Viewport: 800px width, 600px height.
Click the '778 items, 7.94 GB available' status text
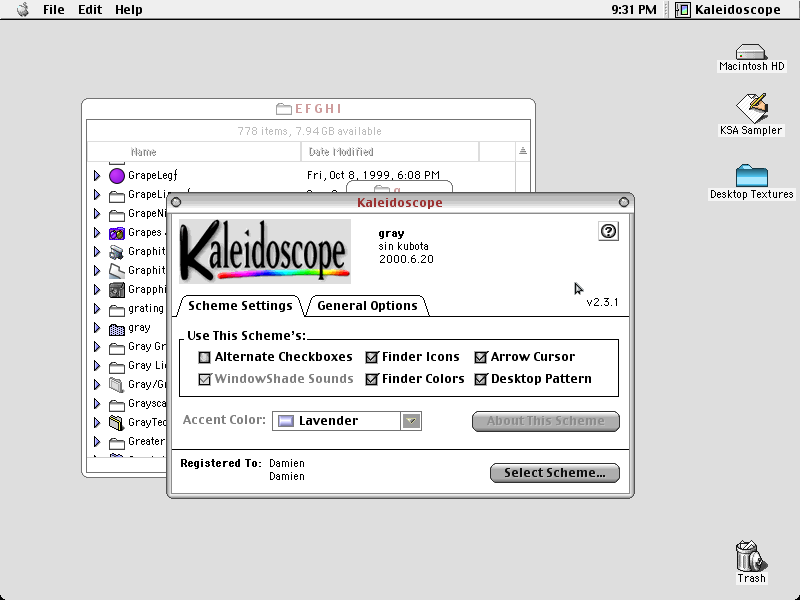tap(309, 131)
